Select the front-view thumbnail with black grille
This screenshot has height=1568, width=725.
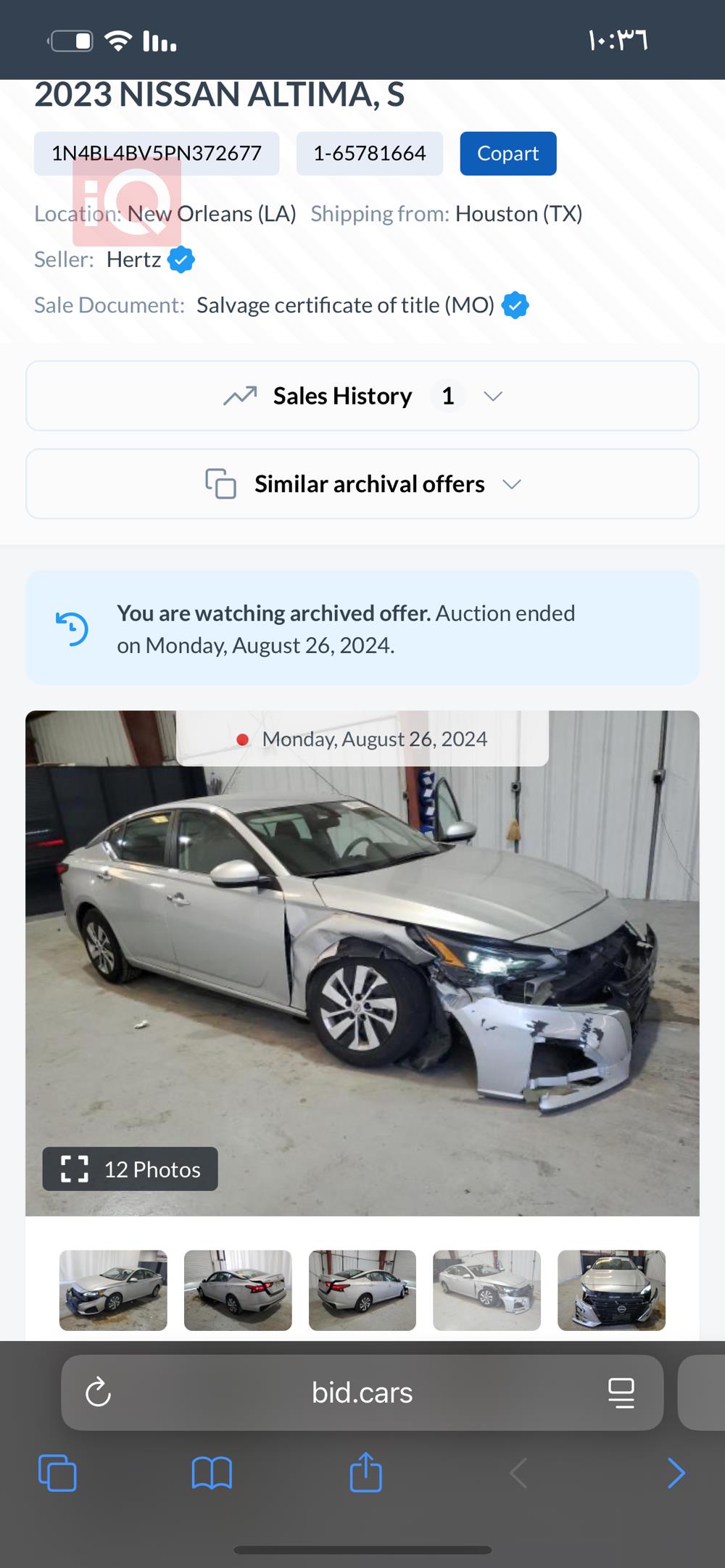coord(611,1290)
